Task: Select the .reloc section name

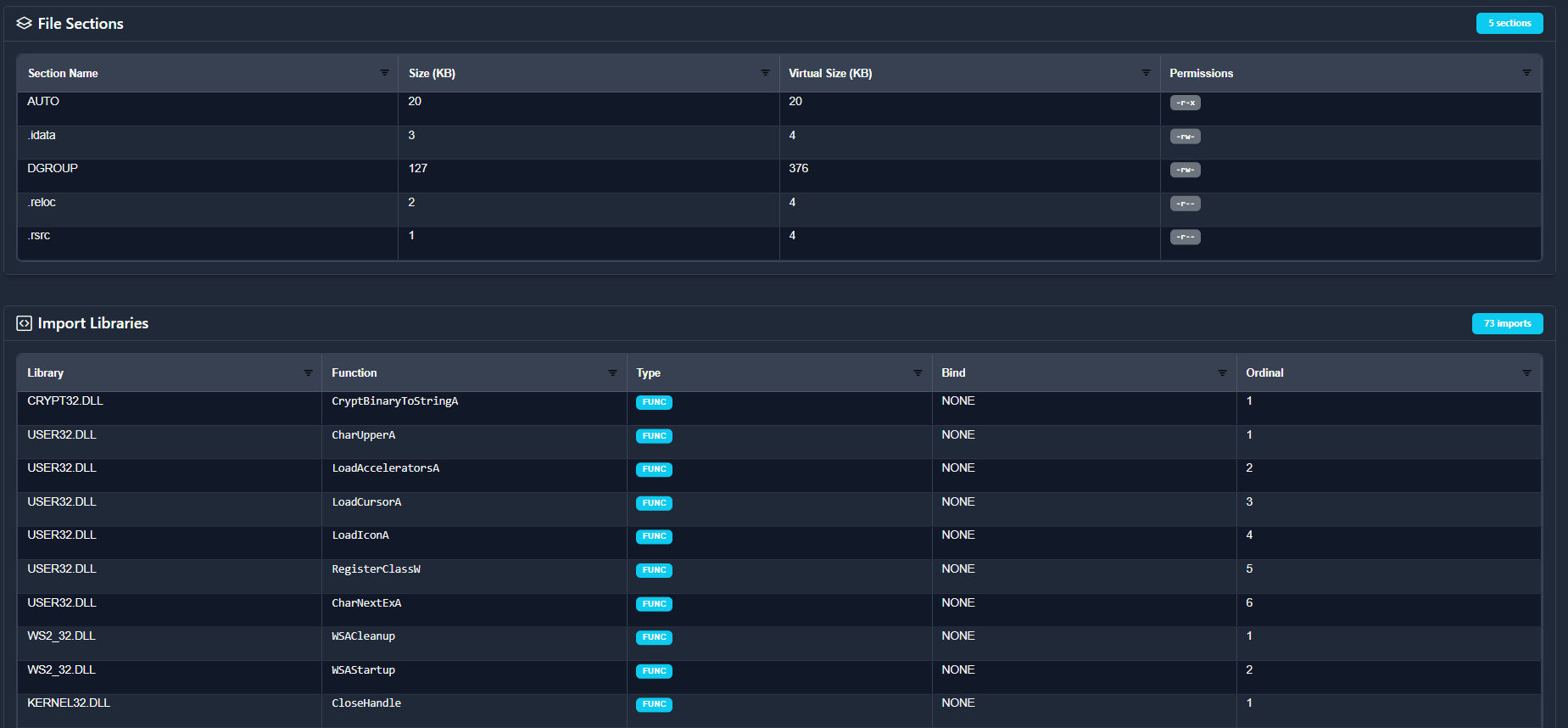Action: (42, 203)
